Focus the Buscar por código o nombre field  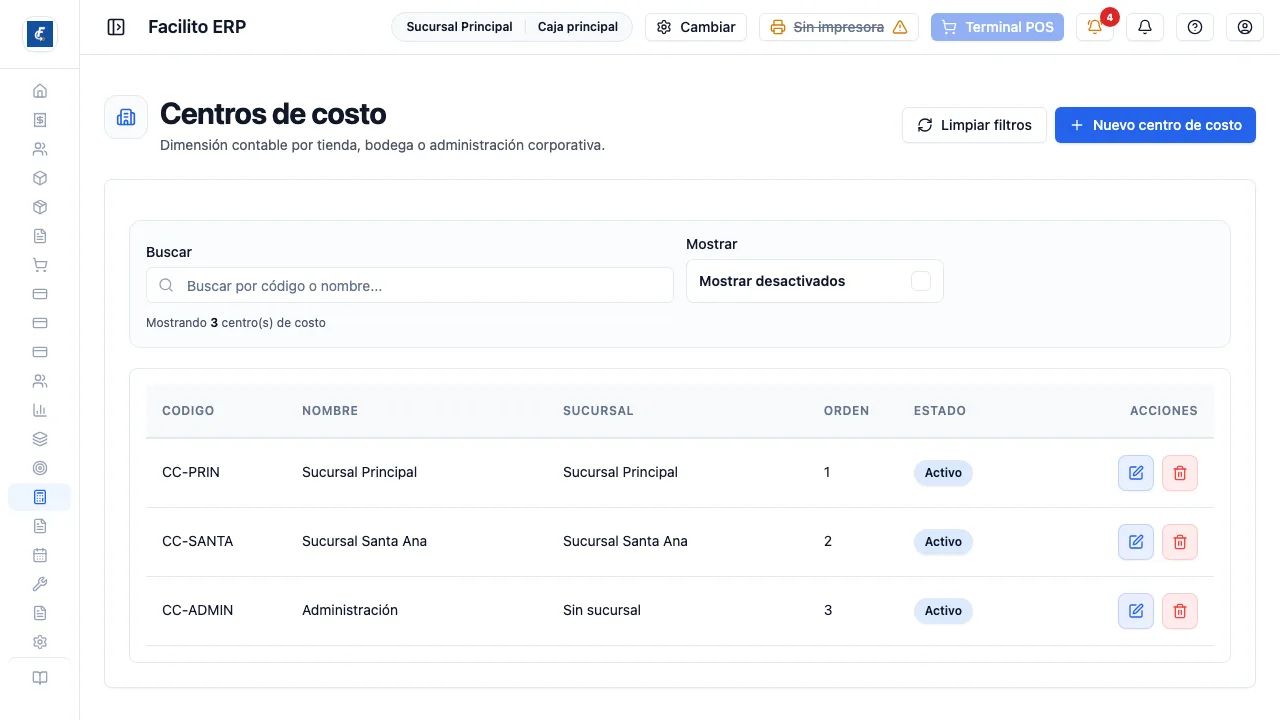[x=410, y=286]
